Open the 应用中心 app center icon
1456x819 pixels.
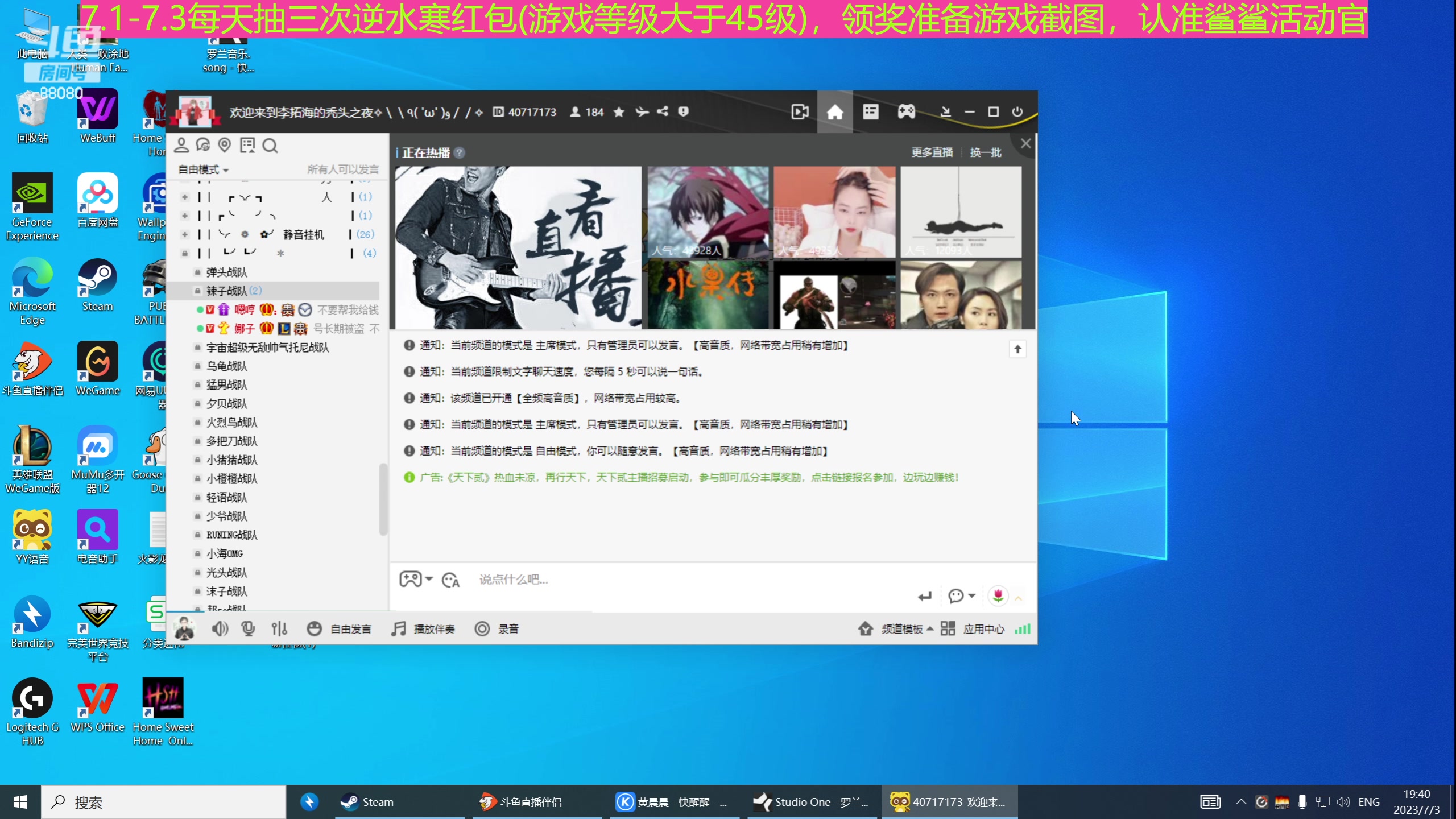pos(948,628)
